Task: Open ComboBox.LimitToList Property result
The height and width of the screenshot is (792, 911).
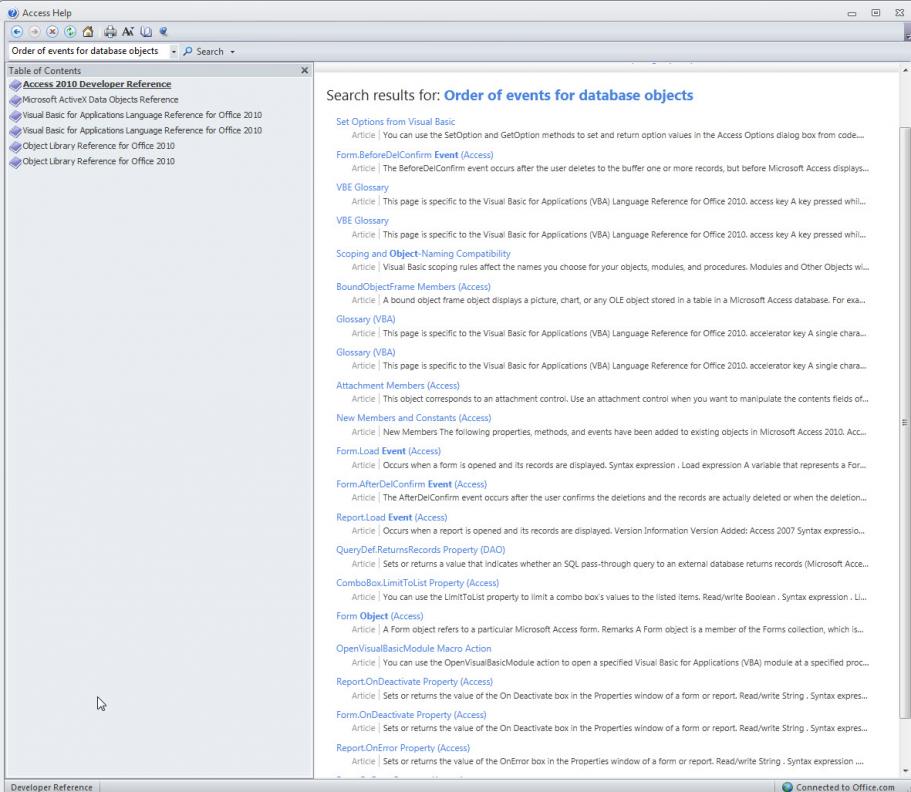Action: click(418, 583)
